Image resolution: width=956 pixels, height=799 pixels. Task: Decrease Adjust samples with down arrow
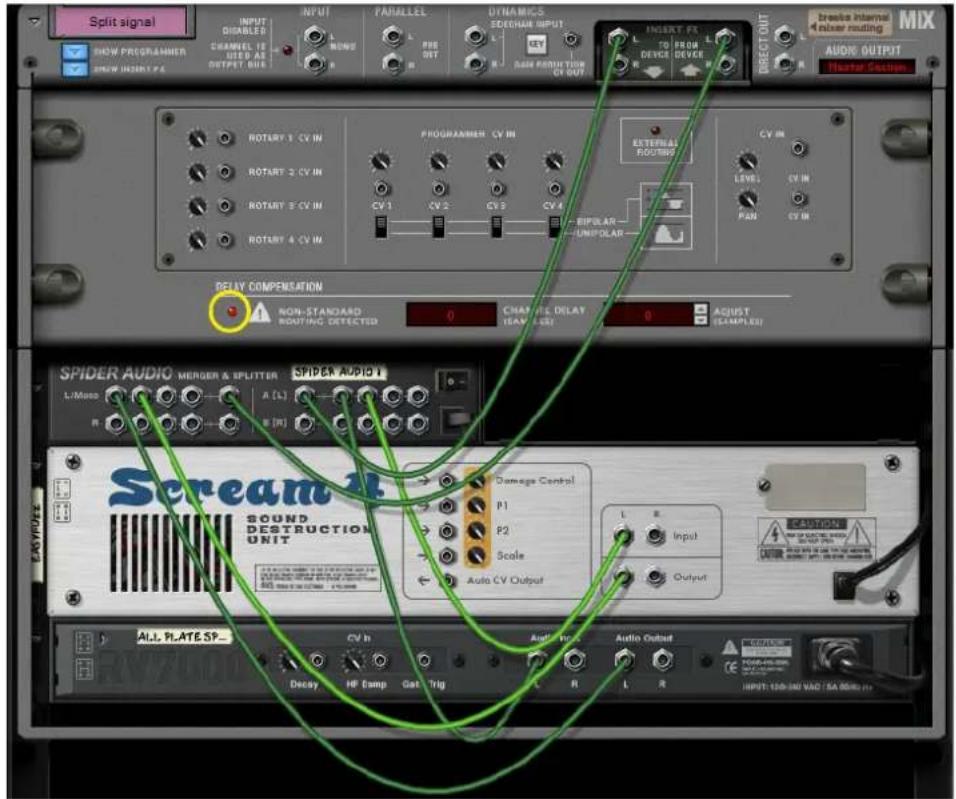(x=701, y=321)
